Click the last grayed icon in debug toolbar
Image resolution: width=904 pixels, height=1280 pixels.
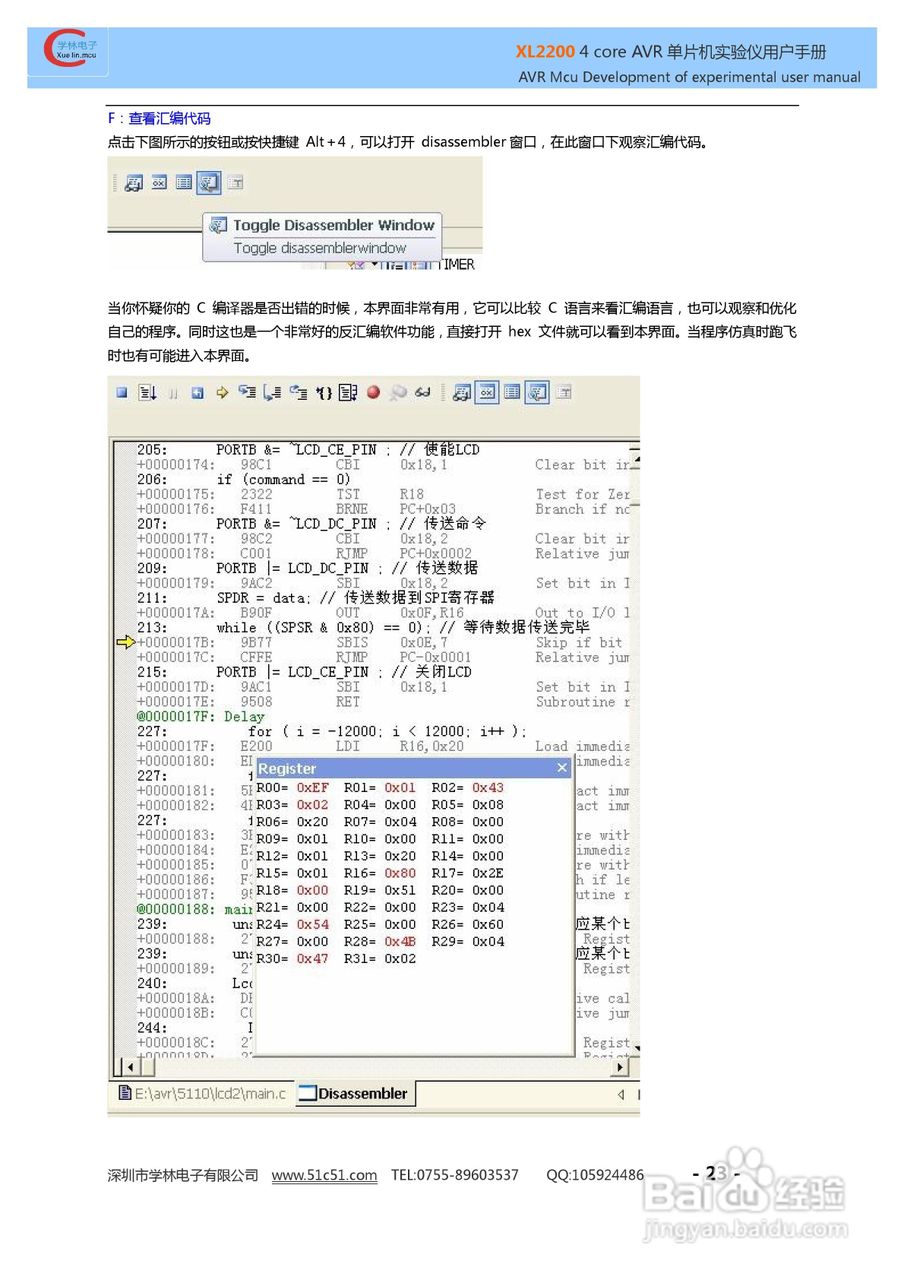[564, 393]
